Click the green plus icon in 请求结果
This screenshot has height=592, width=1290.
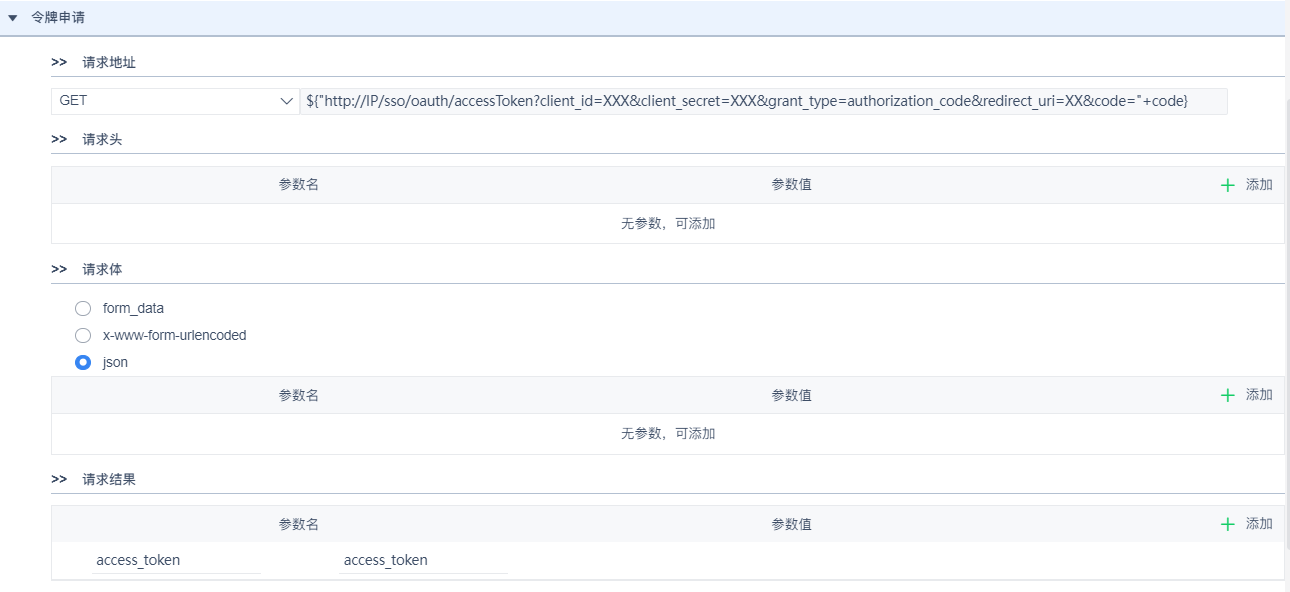1228,524
